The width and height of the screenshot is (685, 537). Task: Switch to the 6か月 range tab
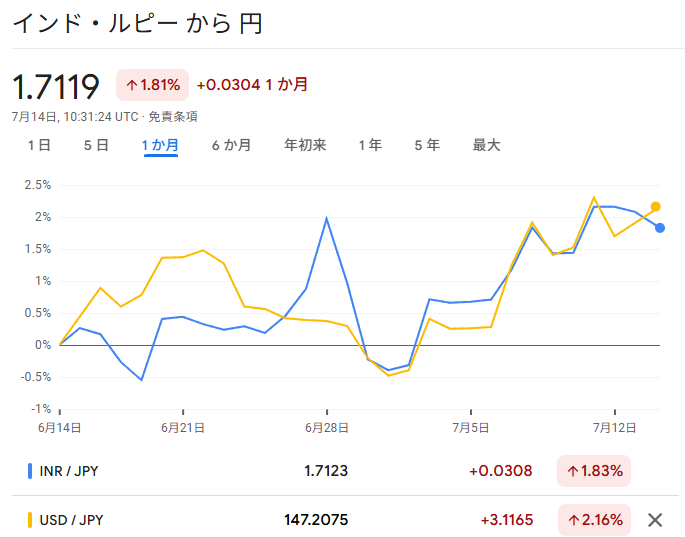[232, 145]
